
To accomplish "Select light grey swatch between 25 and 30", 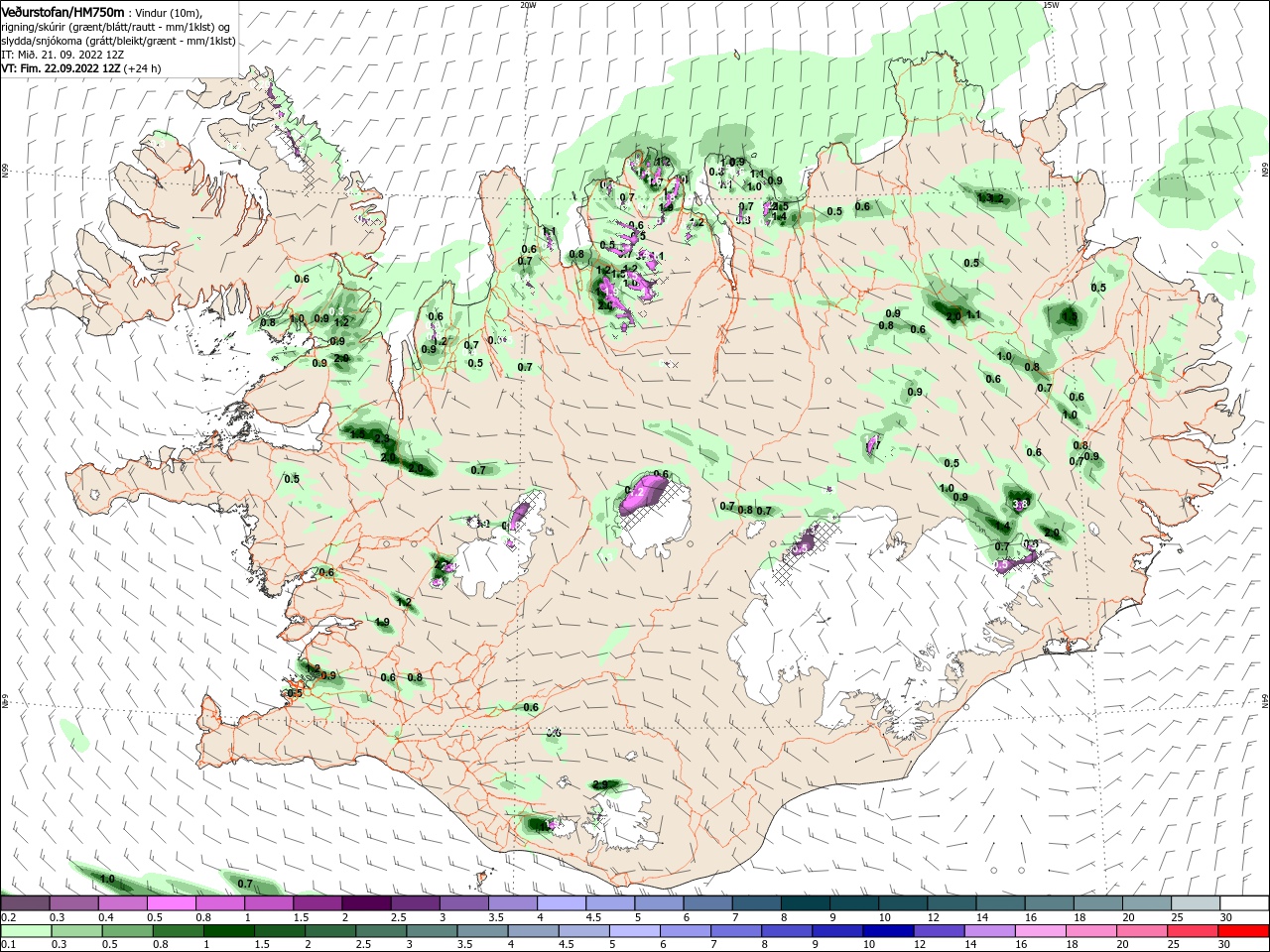I will [1195, 903].
